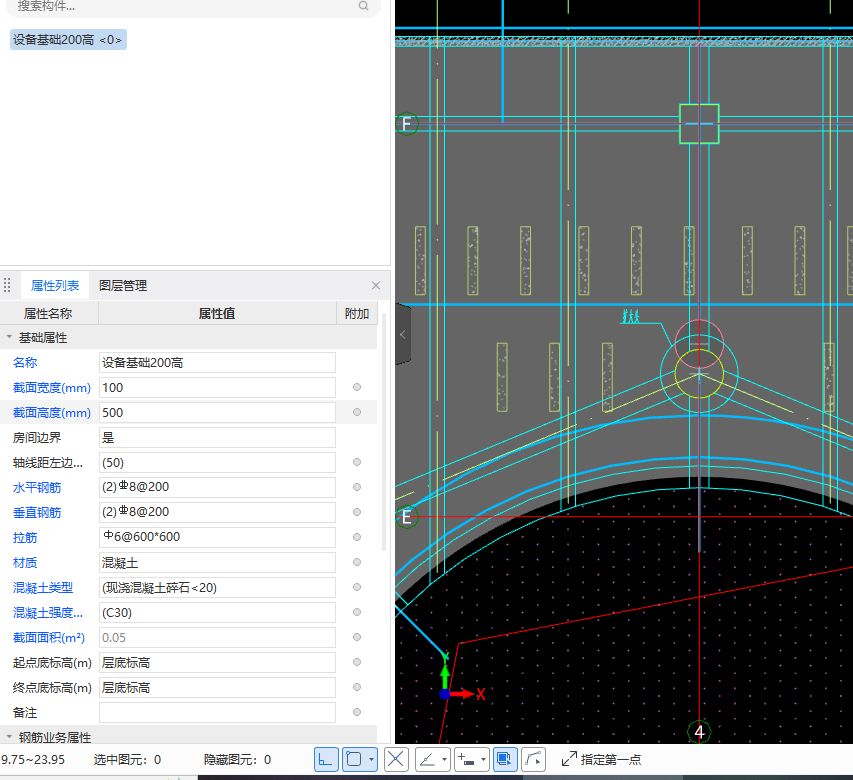This screenshot has height=780, width=853.
Task: Switch to 图层管理 tab
Action: 123,286
